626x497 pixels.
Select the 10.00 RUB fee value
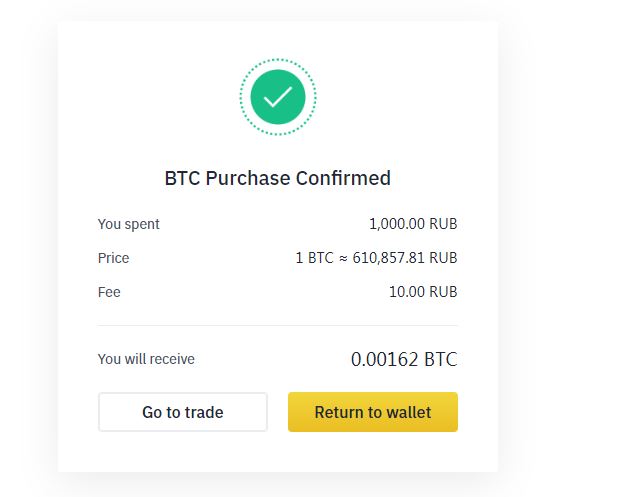423,292
